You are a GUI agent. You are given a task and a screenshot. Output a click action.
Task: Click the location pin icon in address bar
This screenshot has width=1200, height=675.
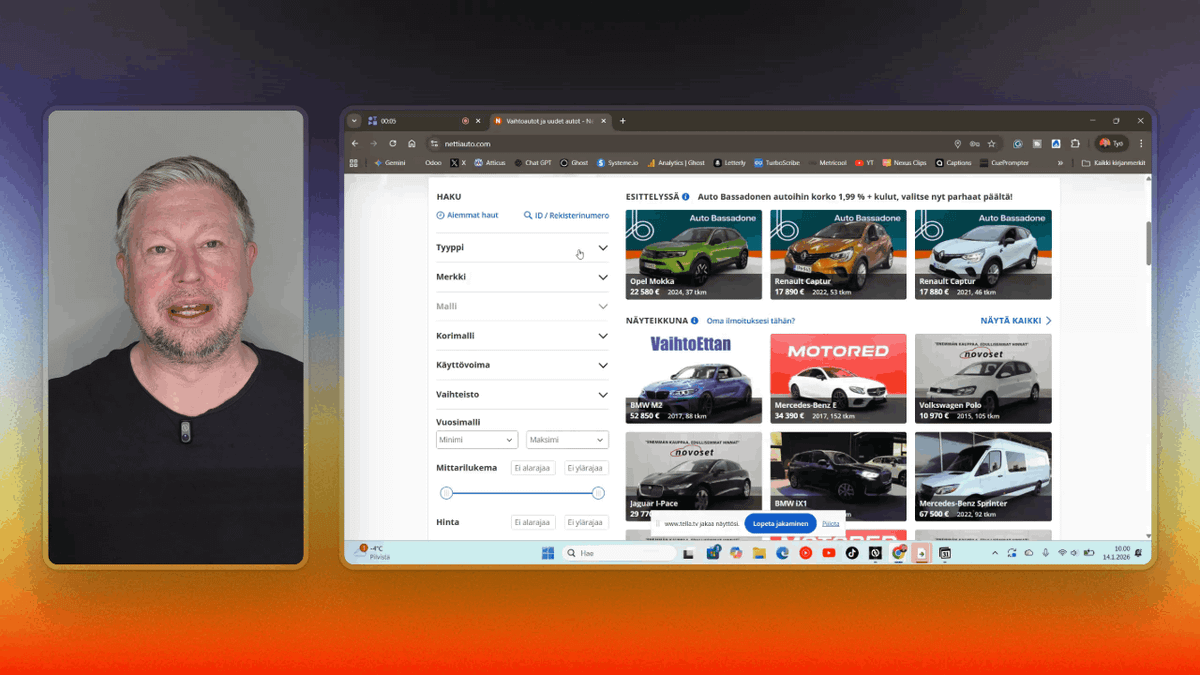coord(957,144)
